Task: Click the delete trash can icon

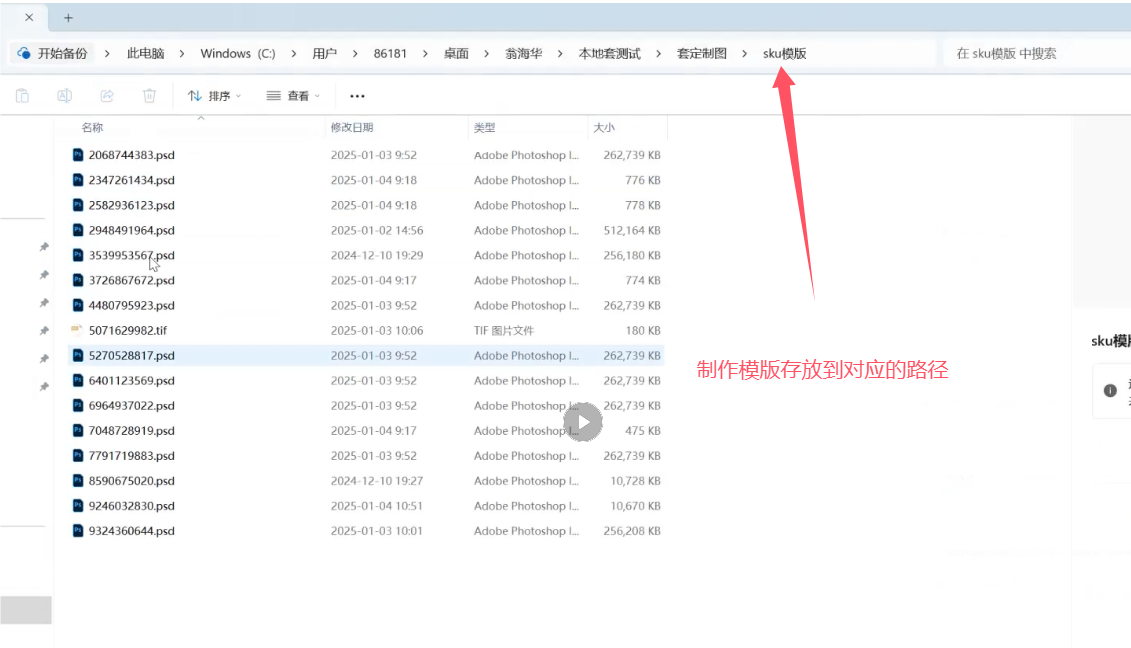Action: coord(149,96)
